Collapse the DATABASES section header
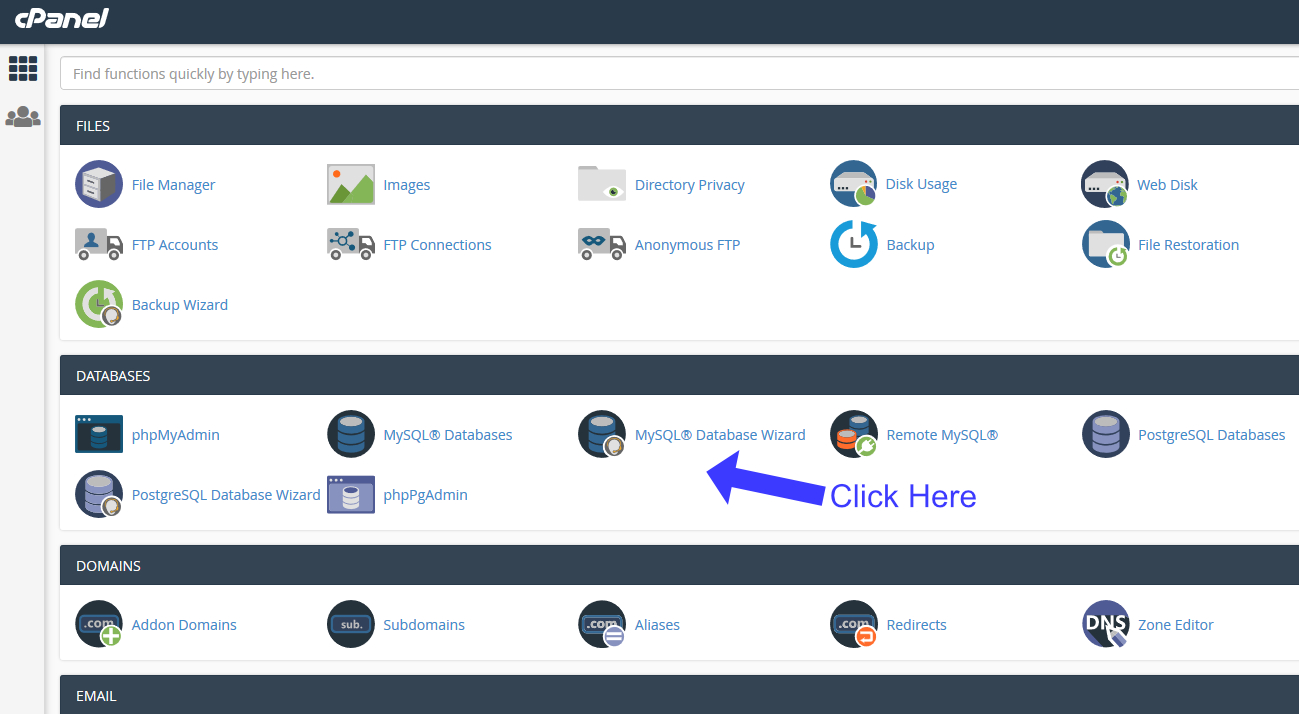The height and width of the screenshot is (714, 1299). pos(679,375)
